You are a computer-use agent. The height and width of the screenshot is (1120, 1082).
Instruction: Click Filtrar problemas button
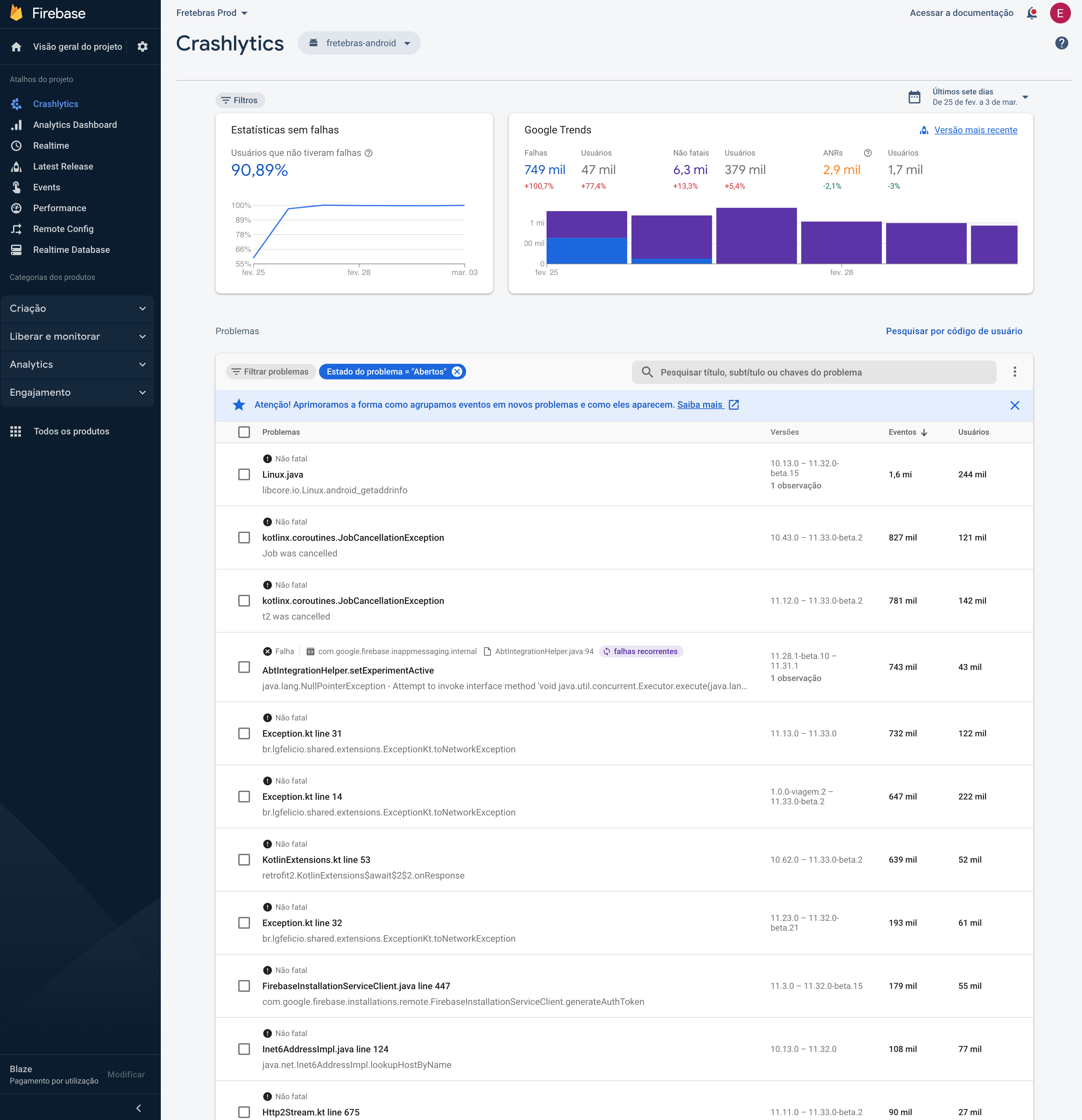point(271,372)
